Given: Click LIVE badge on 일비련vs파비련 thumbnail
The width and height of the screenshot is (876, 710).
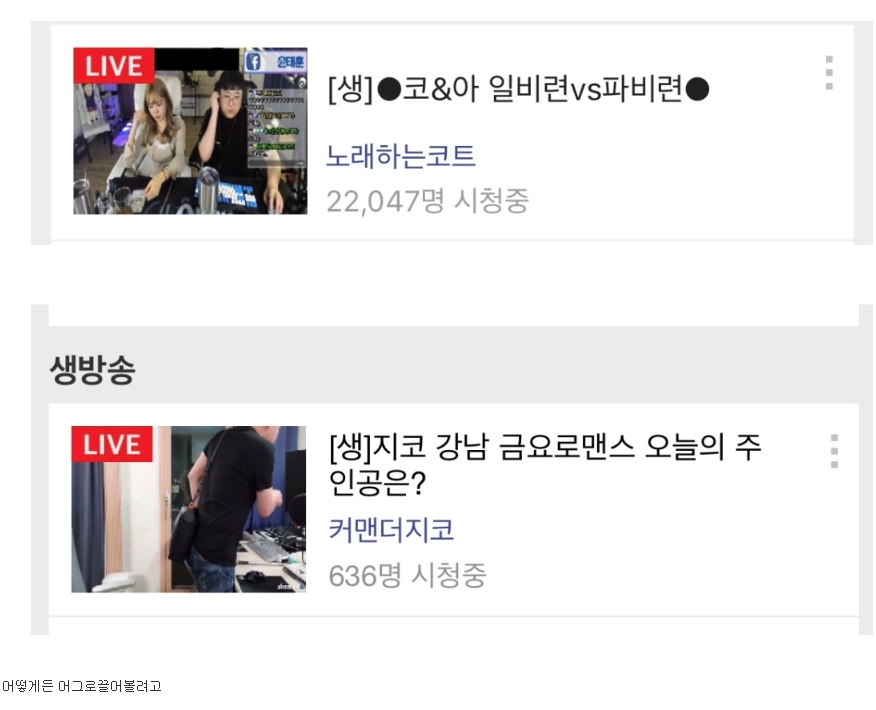Looking at the screenshot, I should [x=114, y=66].
